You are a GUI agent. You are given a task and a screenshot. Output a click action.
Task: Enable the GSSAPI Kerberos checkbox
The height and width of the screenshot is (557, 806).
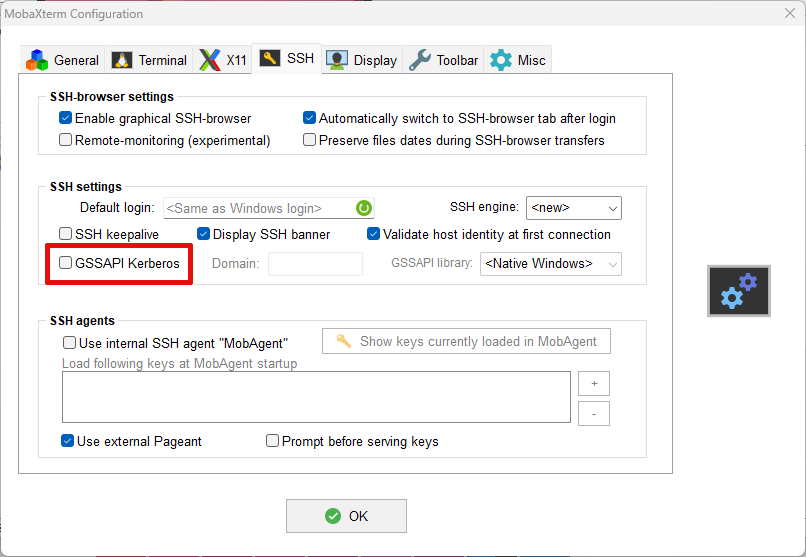click(66, 264)
